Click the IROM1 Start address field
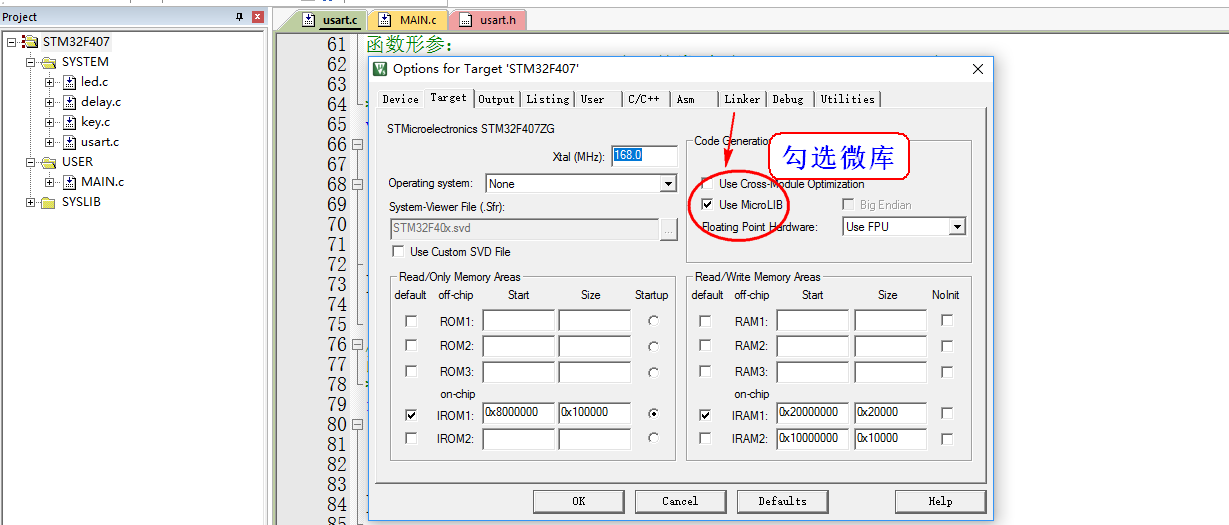Image resolution: width=1229 pixels, height=525 pixels. point(518,413)
